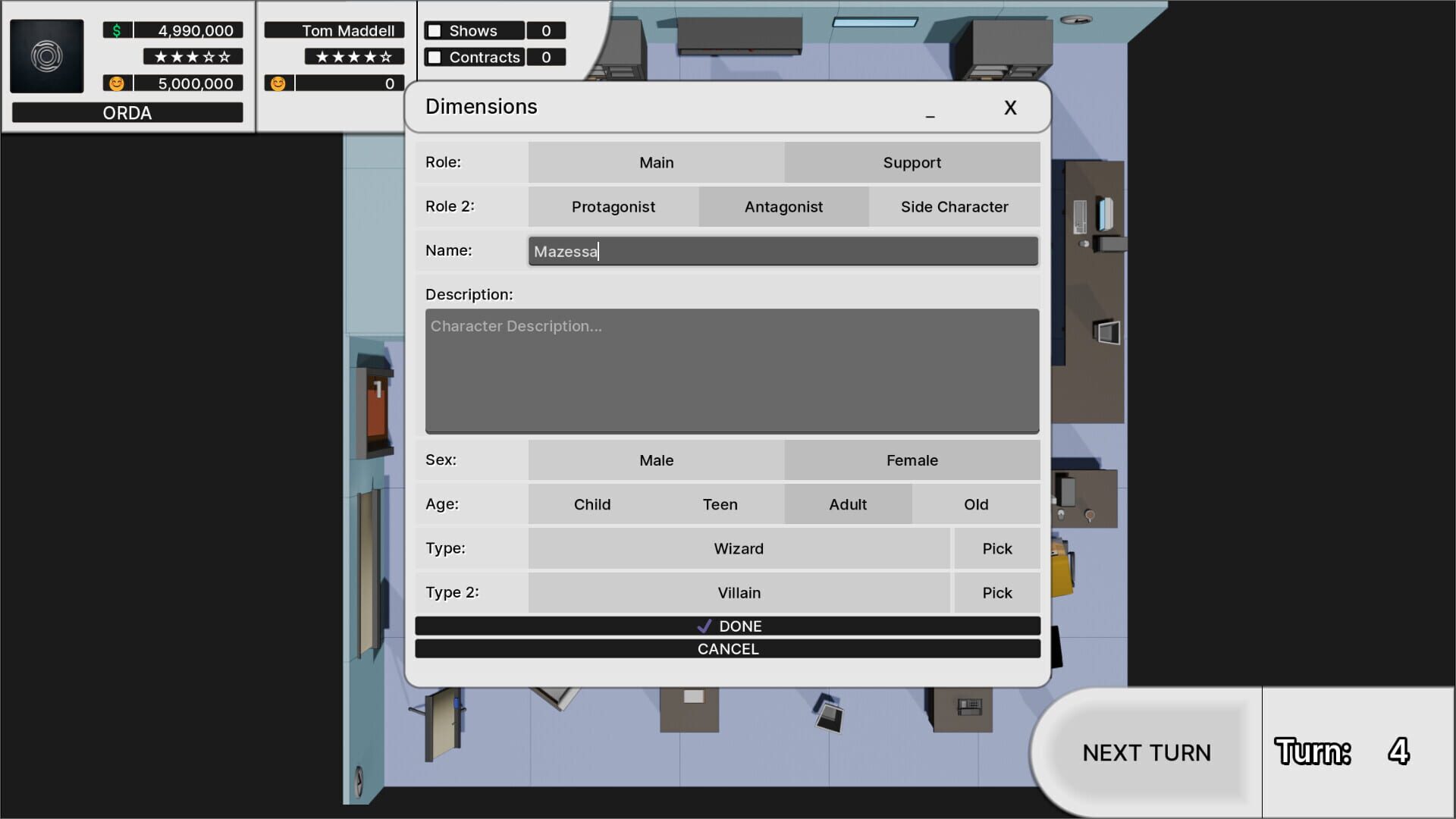Cancel the Dimensions dialog
The image size is (1456, 819).
[x=728, y=648]
